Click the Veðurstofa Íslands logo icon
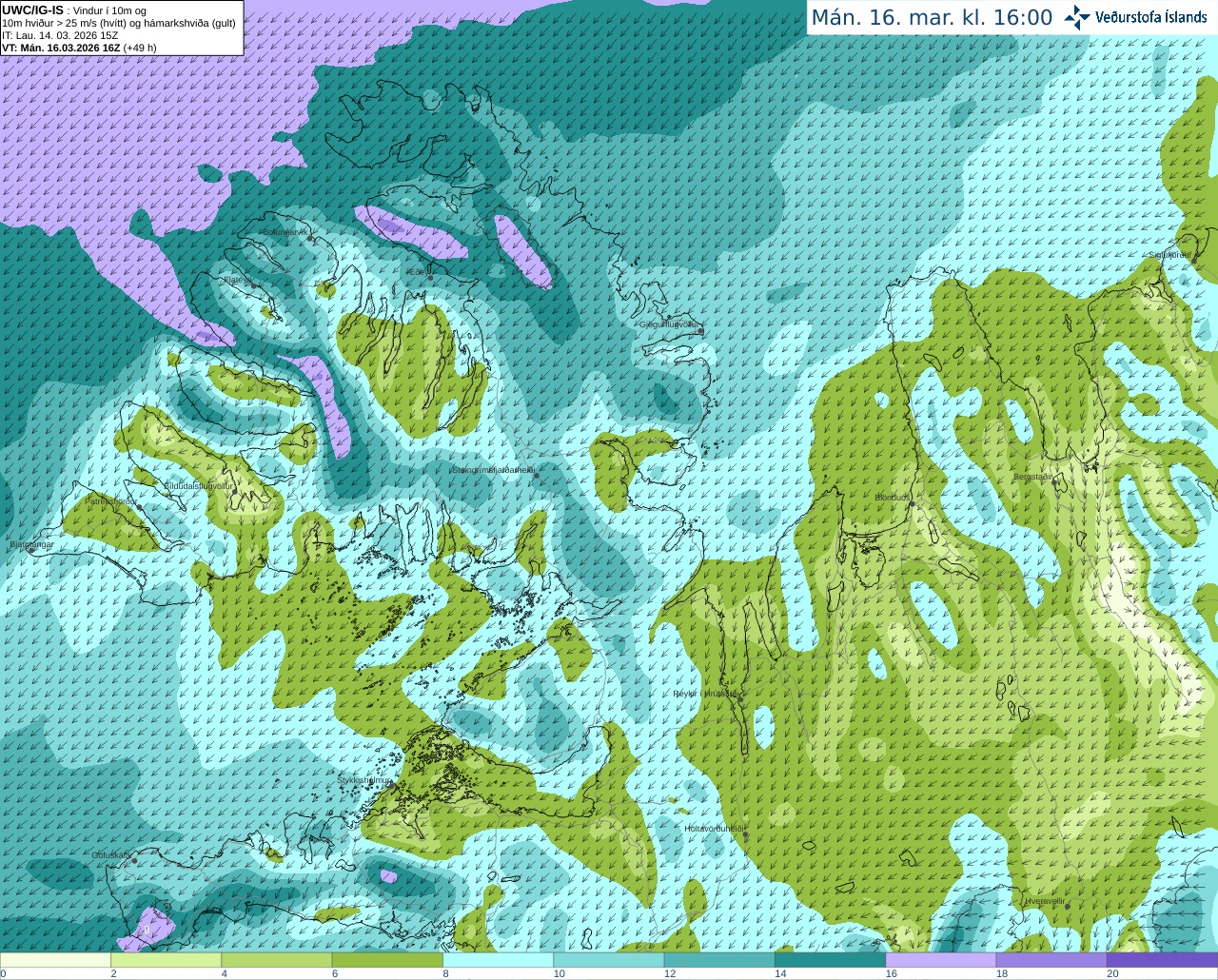Screen dimensions: 1218x980 point(1077,17)
